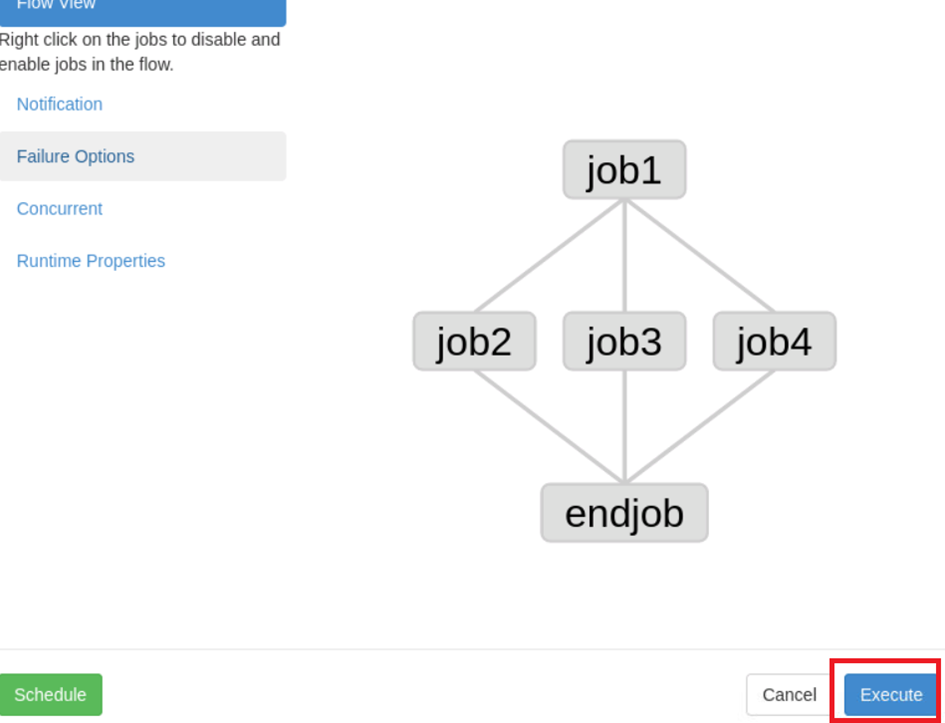945x723 pixels.
Task: Select the Failure Options tab
Action: point(75,156)
